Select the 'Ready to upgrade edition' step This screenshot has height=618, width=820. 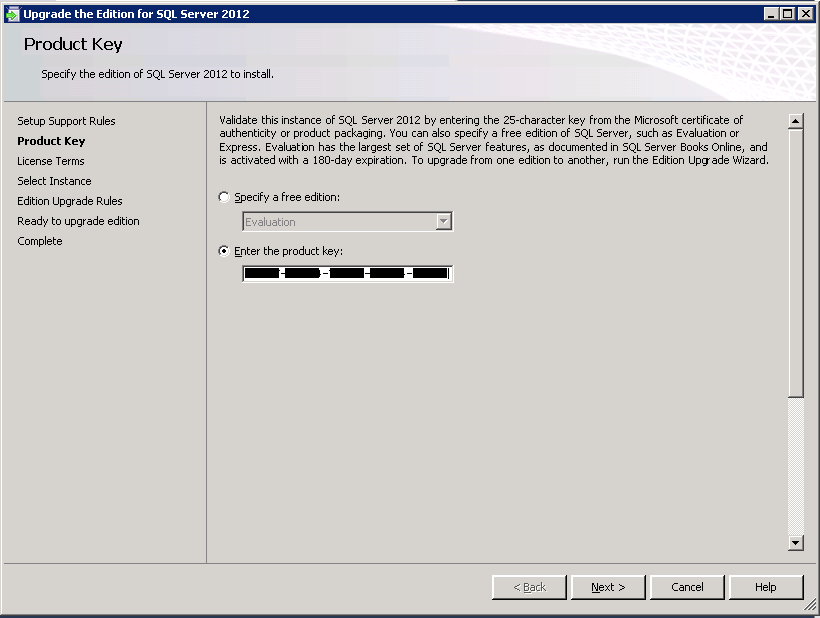click(x=78, y=221)
